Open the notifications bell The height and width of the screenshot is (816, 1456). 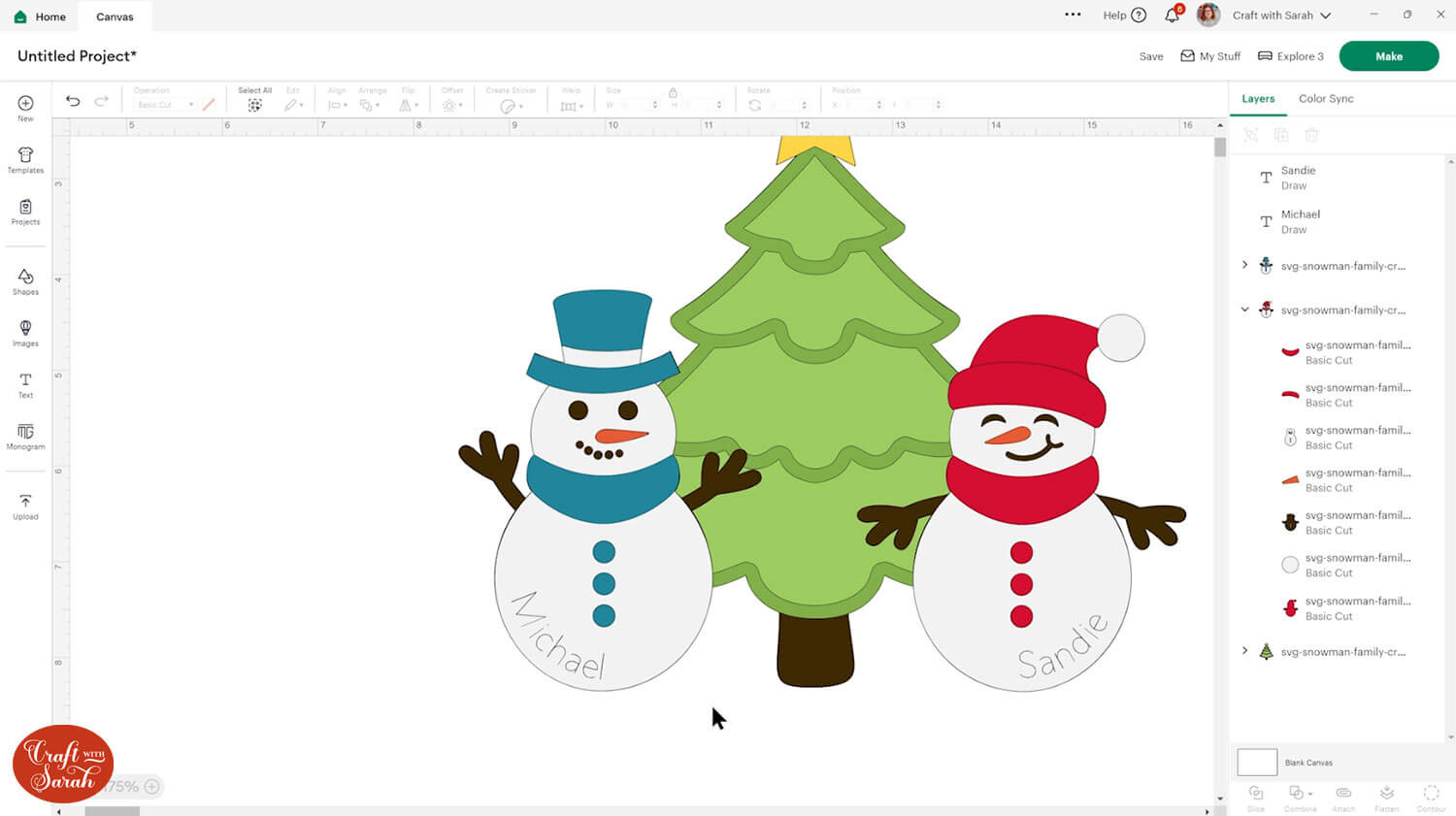coord(1172,16)
